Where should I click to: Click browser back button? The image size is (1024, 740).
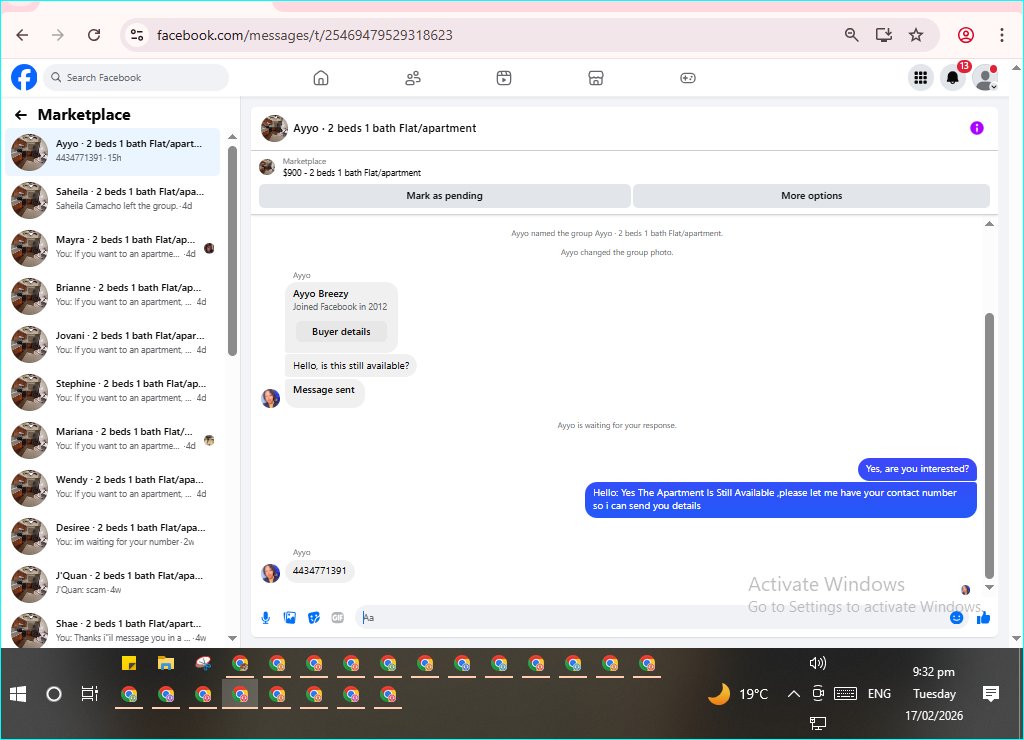[22, 35]
